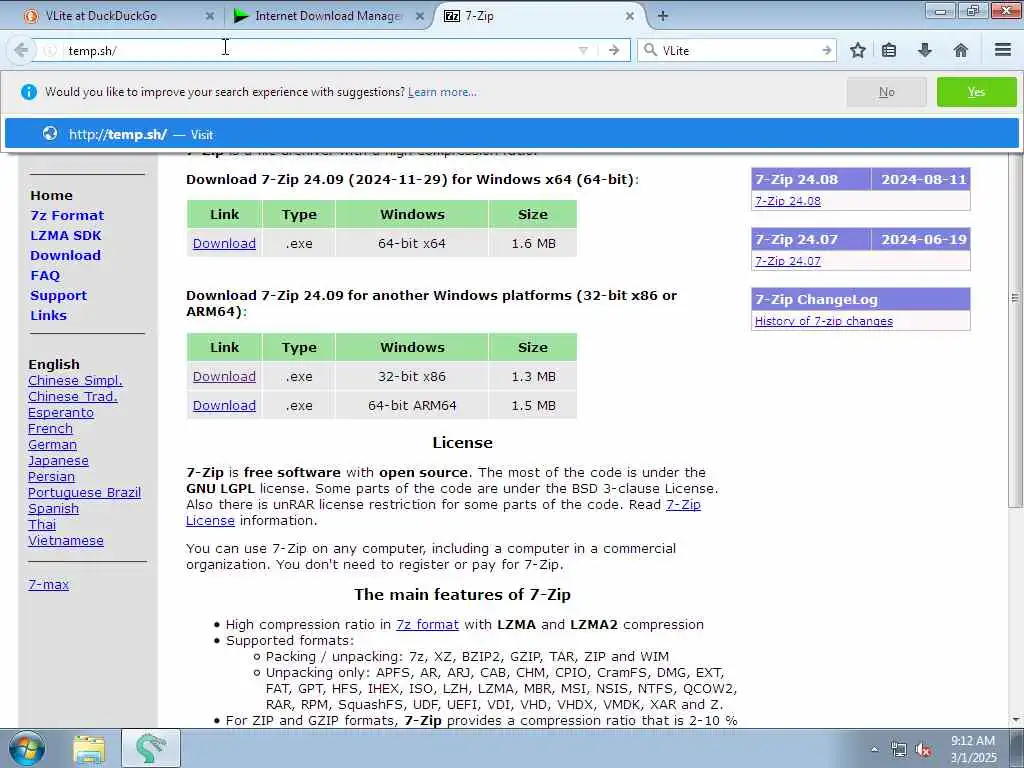Open the sidebar Download link
The height and width of the screenshot is (768, 1024).
click(x=65, y=255)
